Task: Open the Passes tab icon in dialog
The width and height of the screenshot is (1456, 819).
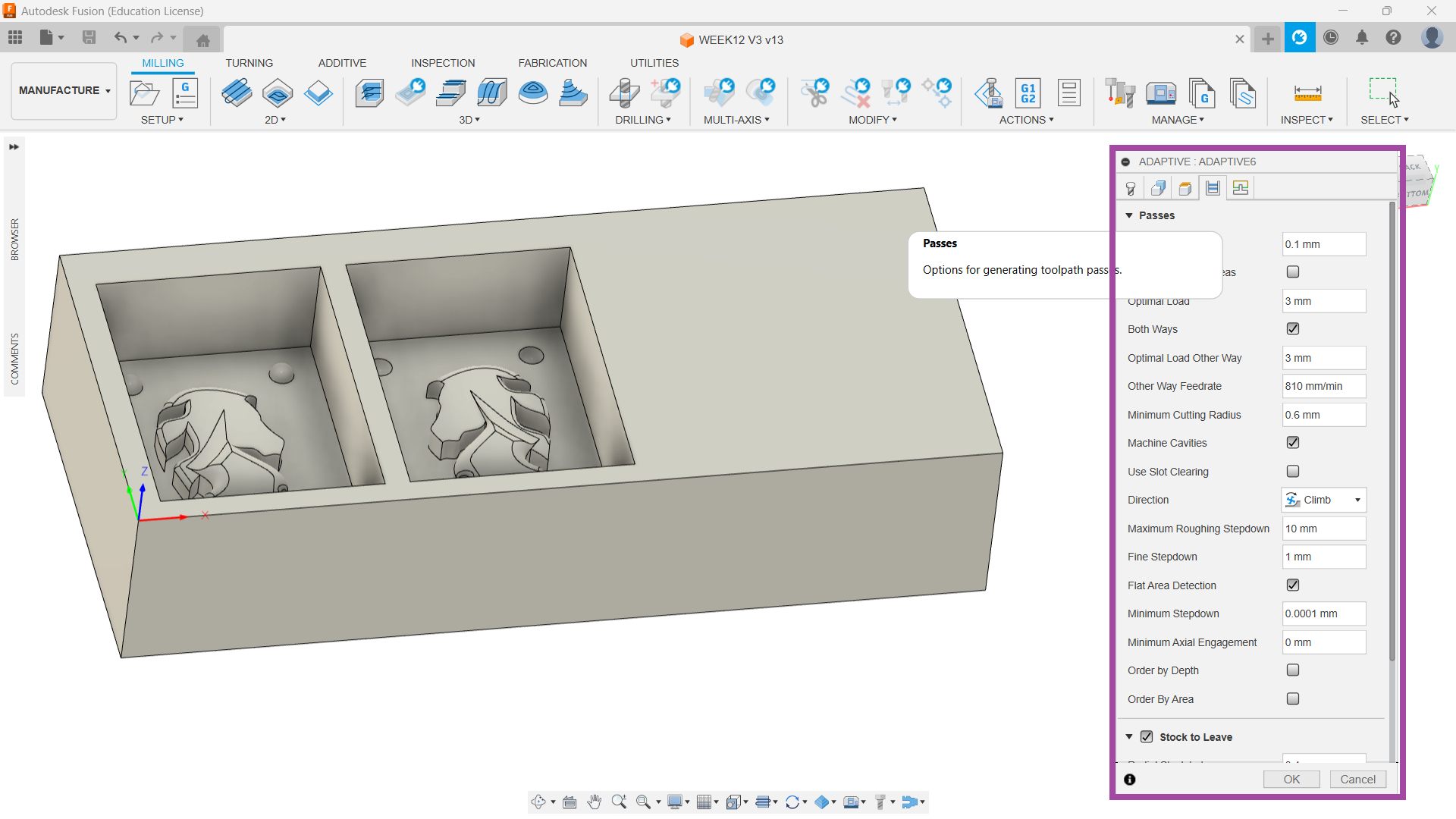Action: click(1213, 188)
